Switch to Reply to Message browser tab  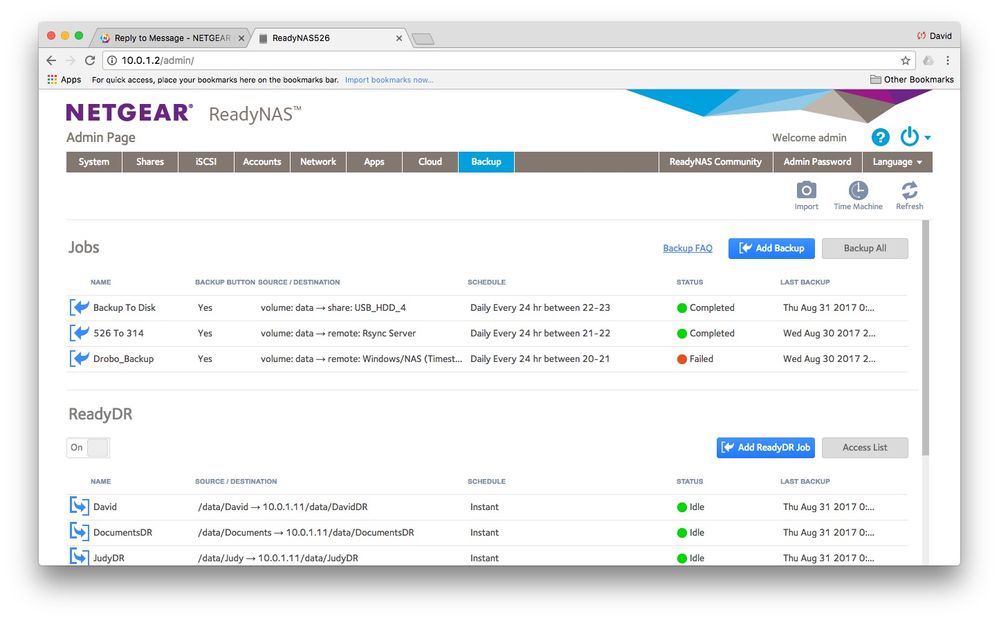[169, 38]
